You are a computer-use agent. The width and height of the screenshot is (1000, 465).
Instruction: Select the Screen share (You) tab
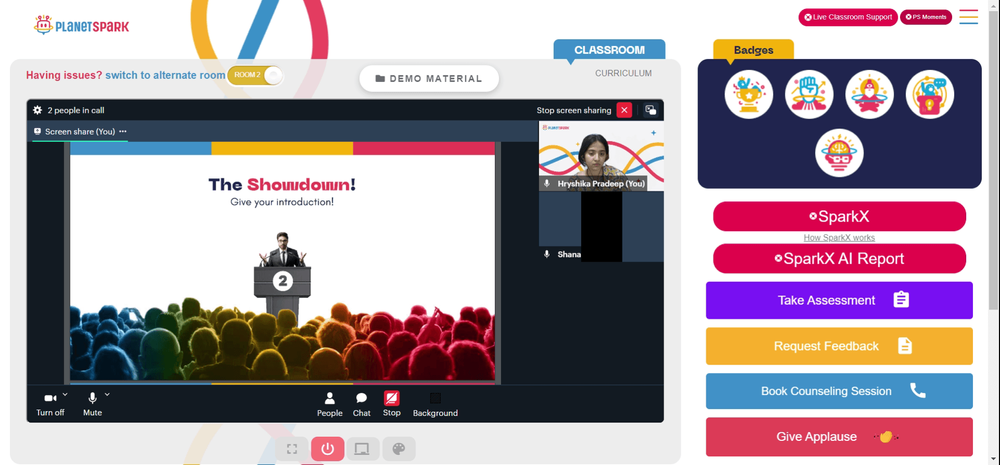tap(80, 131)
